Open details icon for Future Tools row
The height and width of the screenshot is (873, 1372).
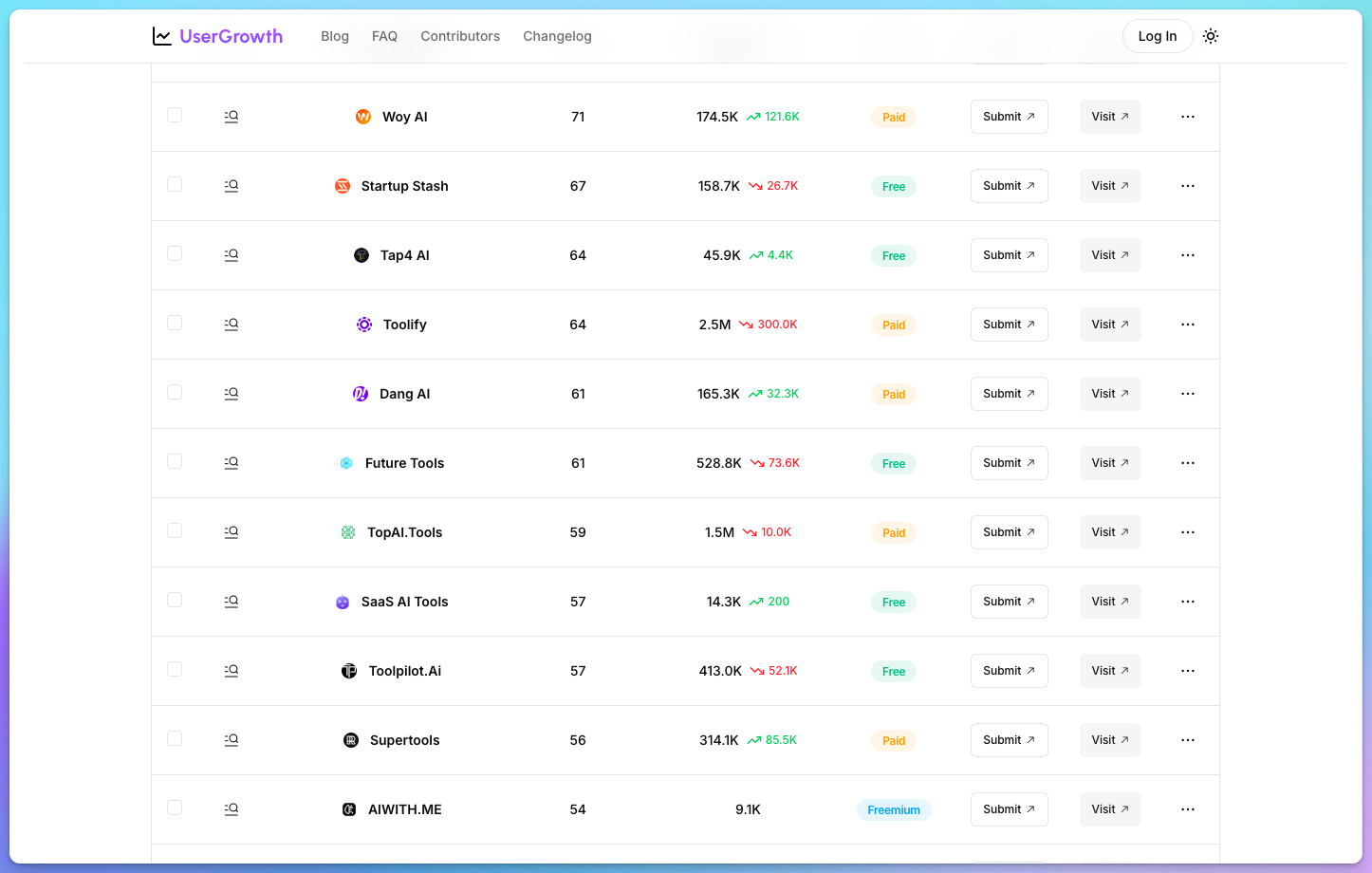point(232,463)
